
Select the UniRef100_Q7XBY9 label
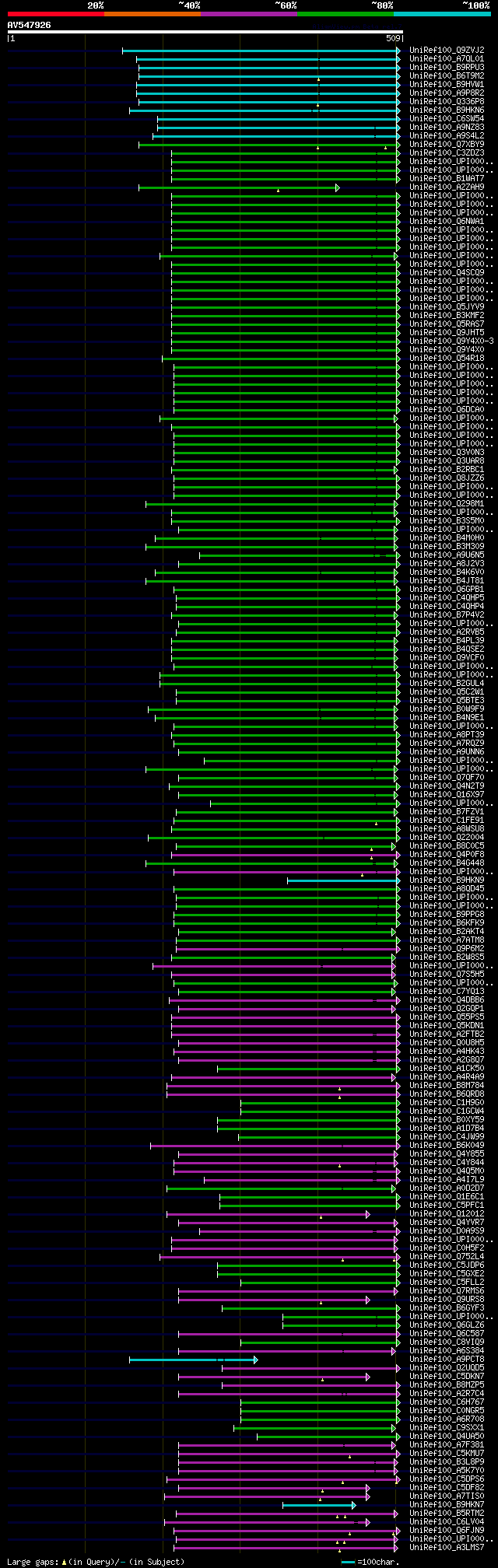coord(447,145)
